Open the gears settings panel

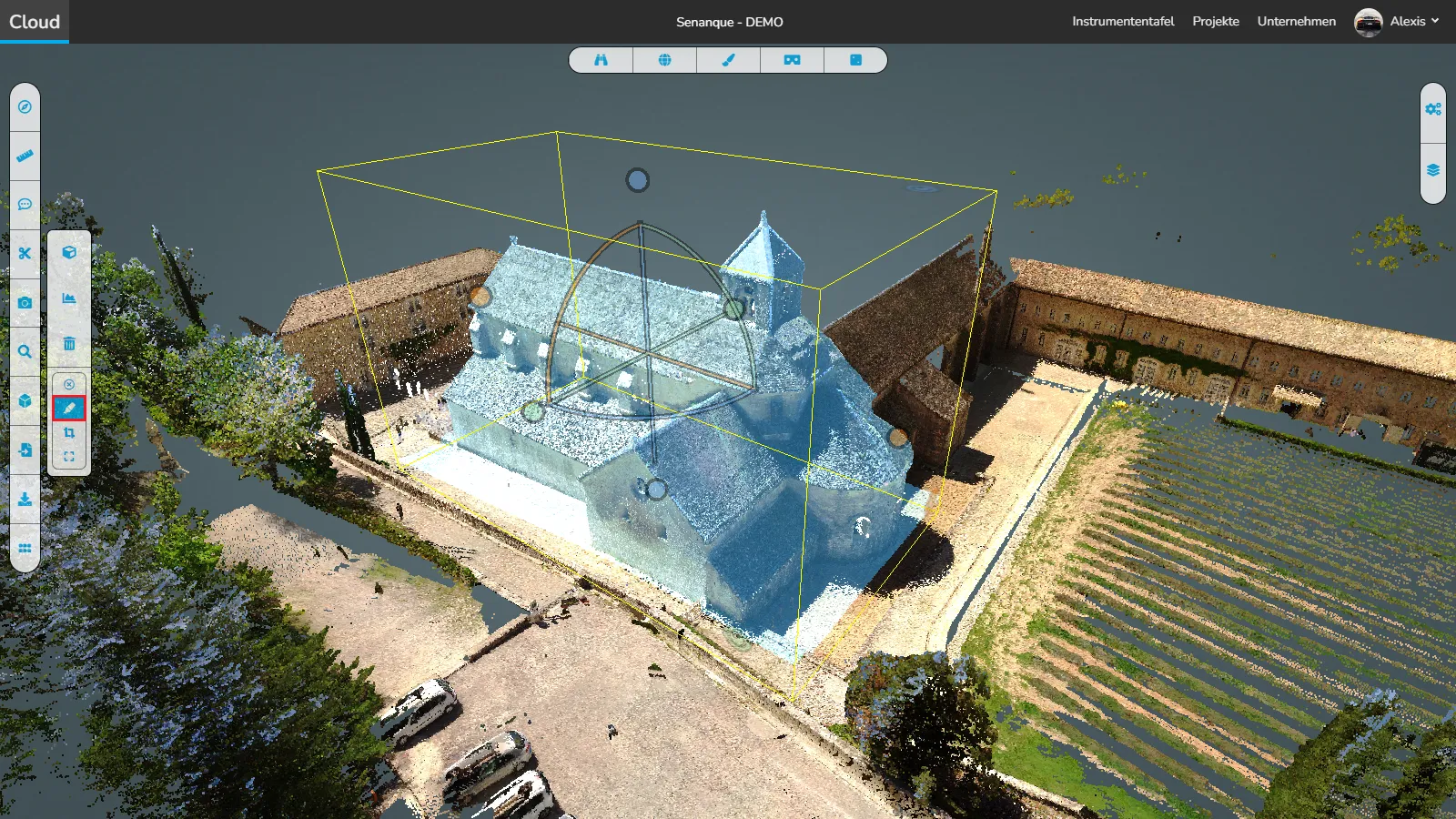pos(1433,109)
